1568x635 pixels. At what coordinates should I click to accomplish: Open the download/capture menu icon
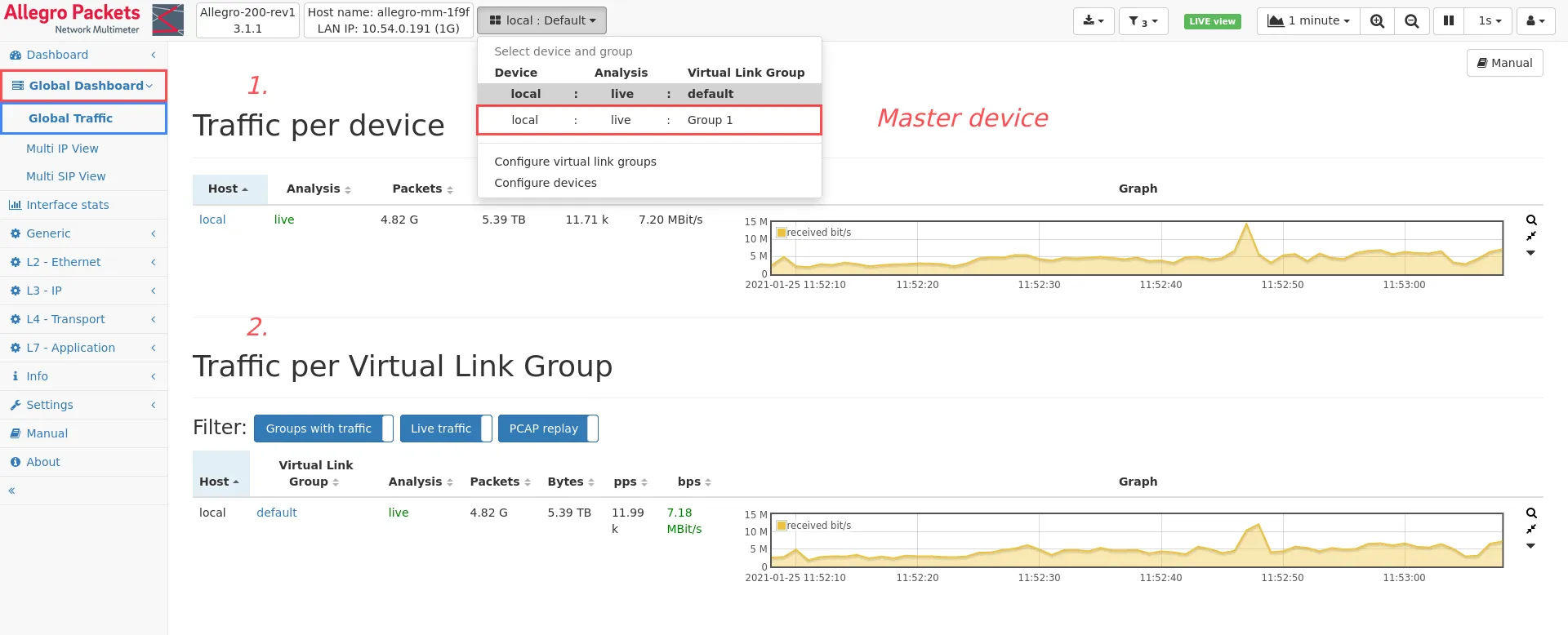tap(1093, 21)
